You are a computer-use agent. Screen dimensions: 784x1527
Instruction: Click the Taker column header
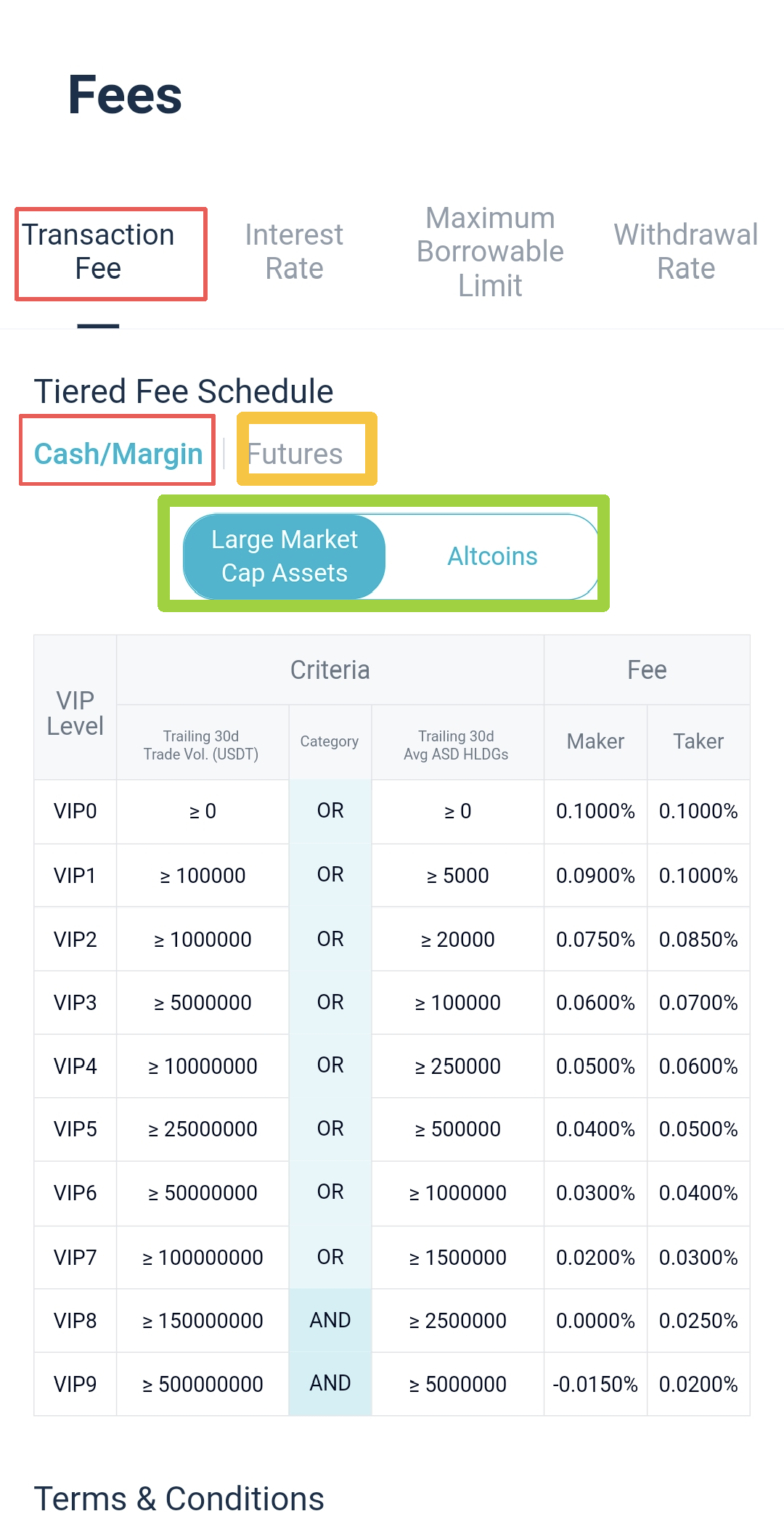coord(698,741)
